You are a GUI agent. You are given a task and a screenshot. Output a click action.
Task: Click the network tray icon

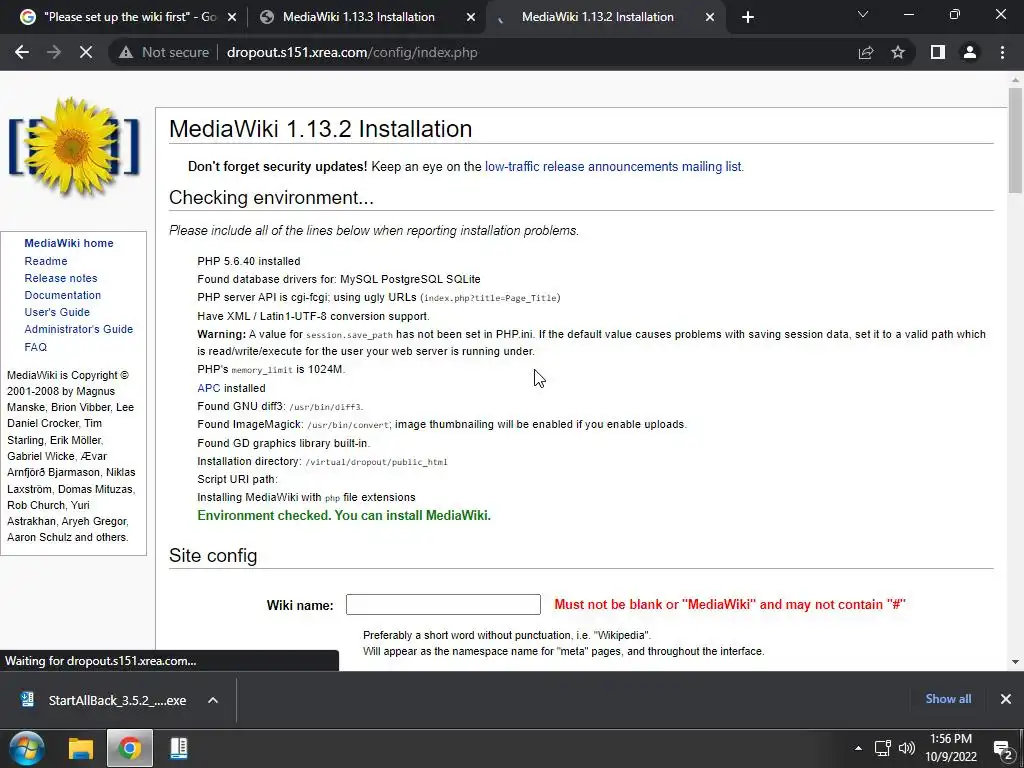click(x=883, y=748)
